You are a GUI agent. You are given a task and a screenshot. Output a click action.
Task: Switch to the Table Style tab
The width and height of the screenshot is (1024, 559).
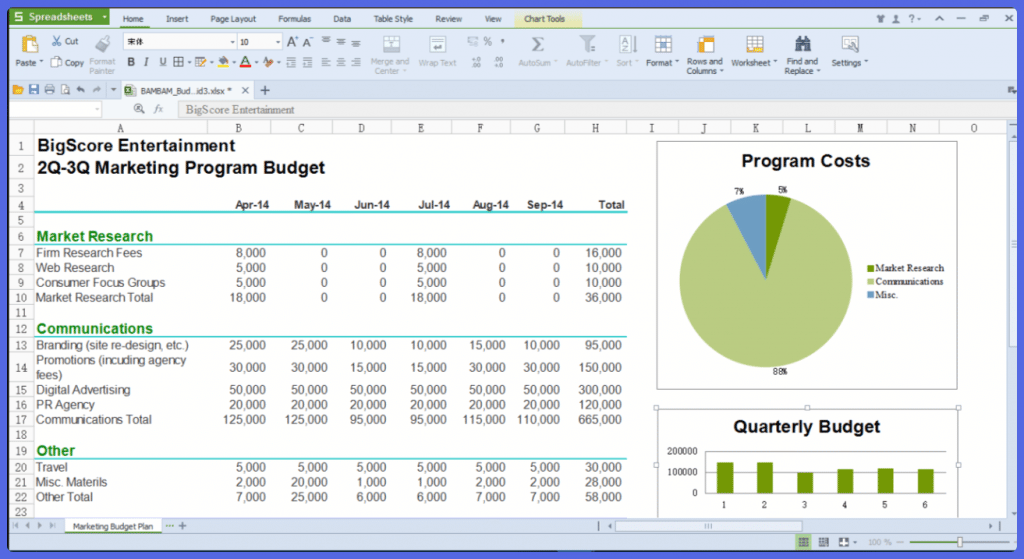tap(393, 19)
